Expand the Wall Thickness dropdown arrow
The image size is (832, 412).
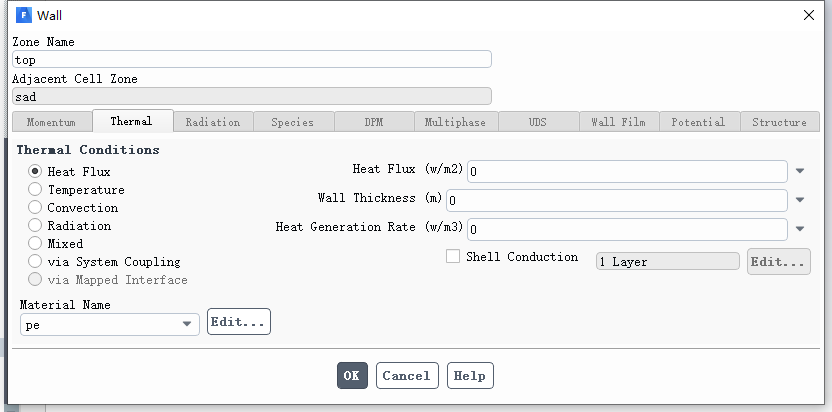click(x=800, y=200)
